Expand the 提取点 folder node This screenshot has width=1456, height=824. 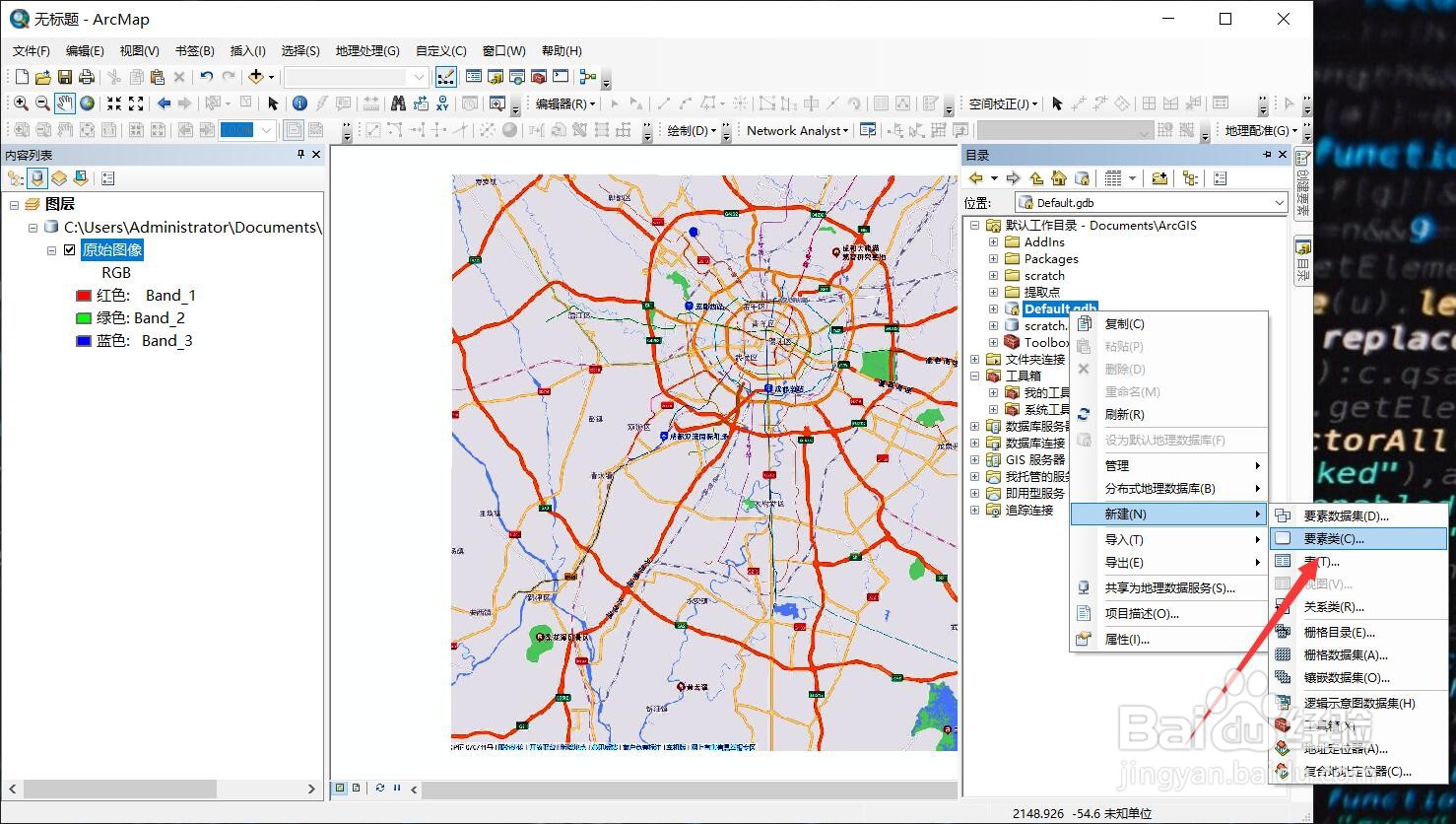[x=993, y=292]
